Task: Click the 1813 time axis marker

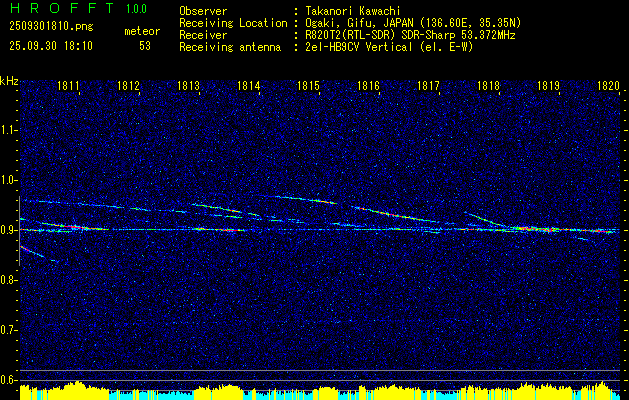Action: (189, 85)
